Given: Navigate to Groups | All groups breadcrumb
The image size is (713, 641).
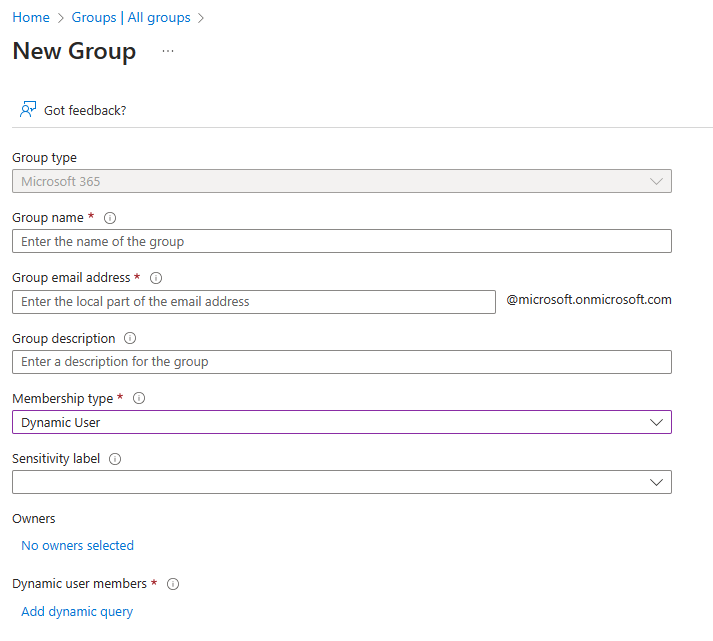Looking at the screenshot, I should [x=131, y=18].
